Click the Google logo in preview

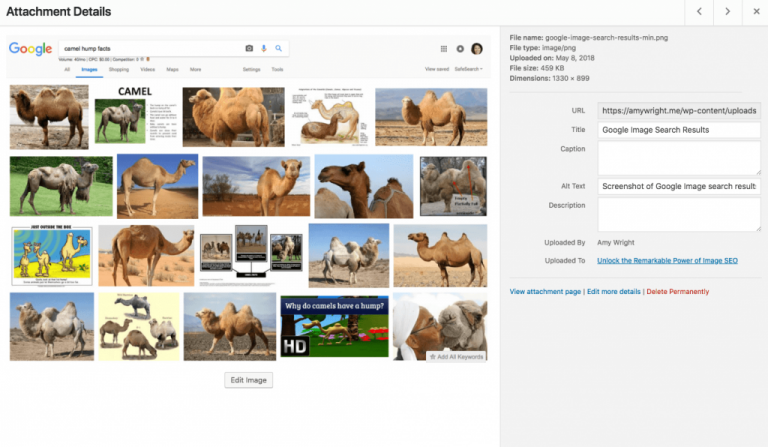pyautogui.click(x=30, y=48)
